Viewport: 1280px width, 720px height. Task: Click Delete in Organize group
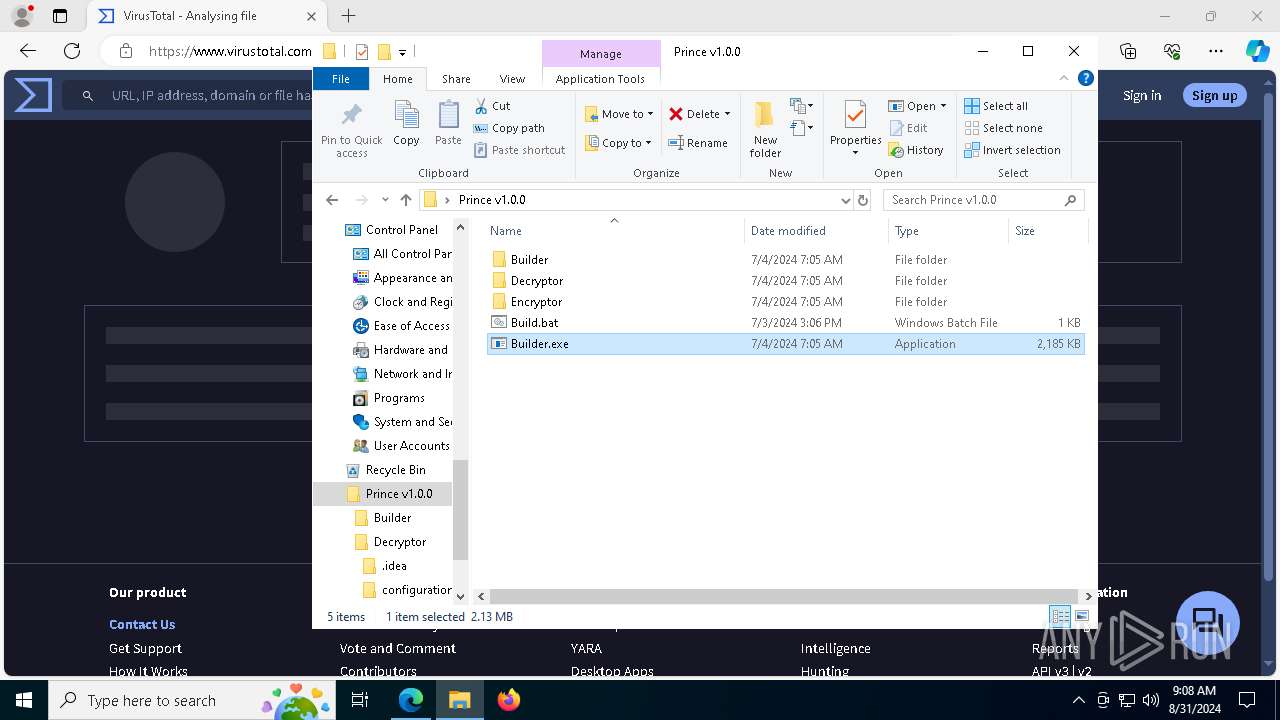[700, 114]
